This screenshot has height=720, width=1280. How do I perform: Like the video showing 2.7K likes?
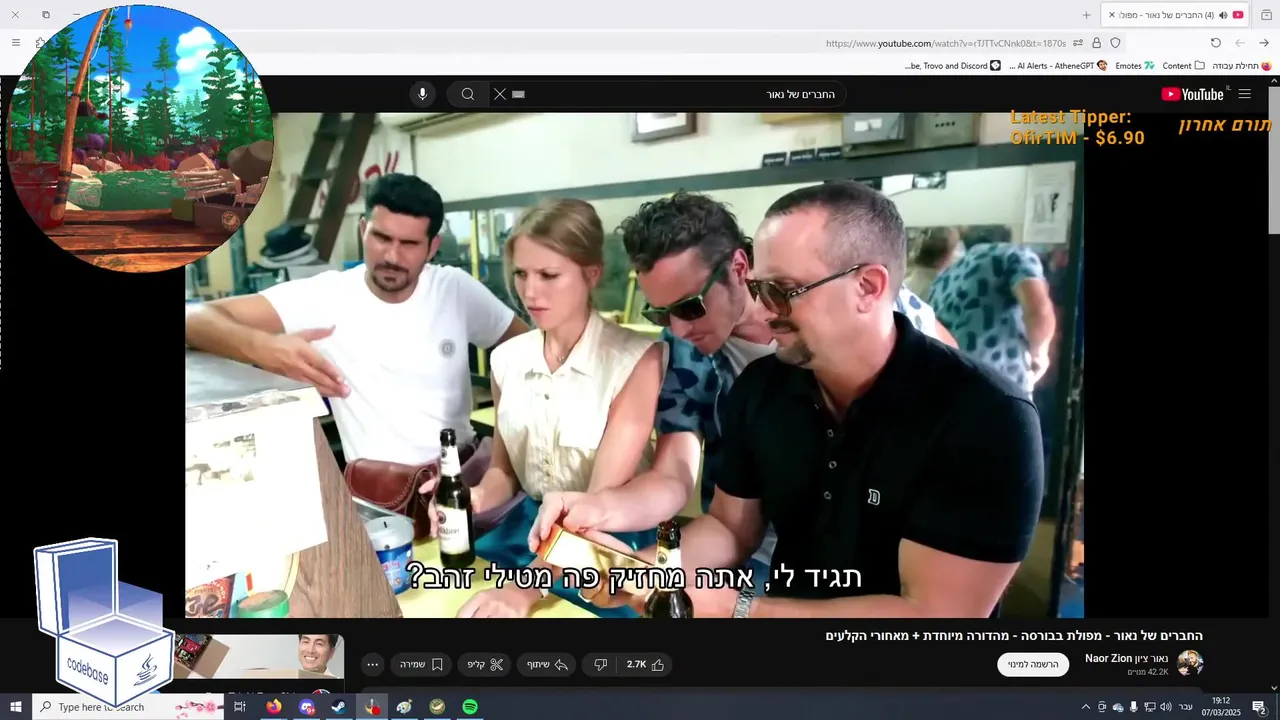645,664
